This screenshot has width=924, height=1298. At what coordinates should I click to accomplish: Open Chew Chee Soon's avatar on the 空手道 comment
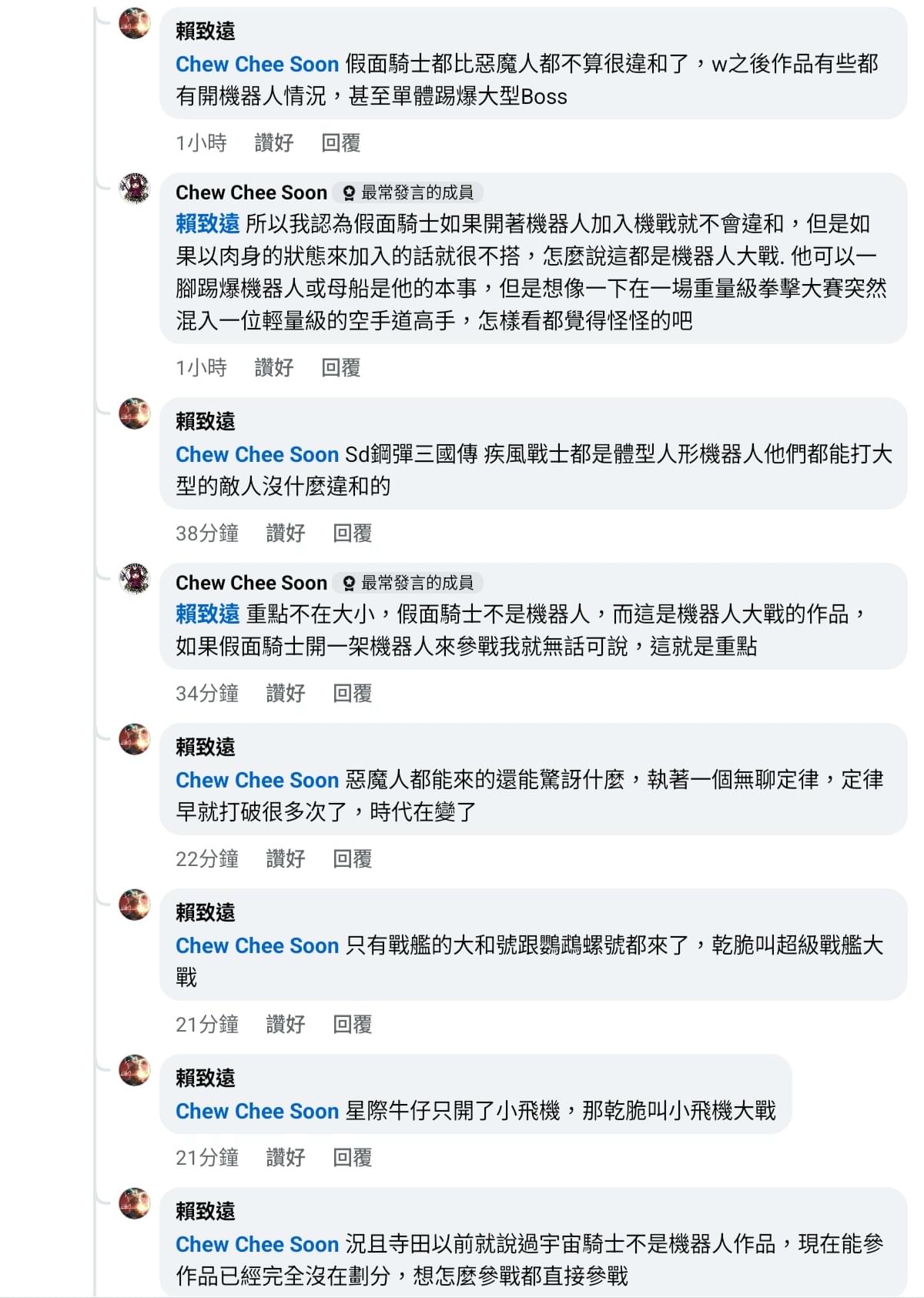(x=135, y=189)
